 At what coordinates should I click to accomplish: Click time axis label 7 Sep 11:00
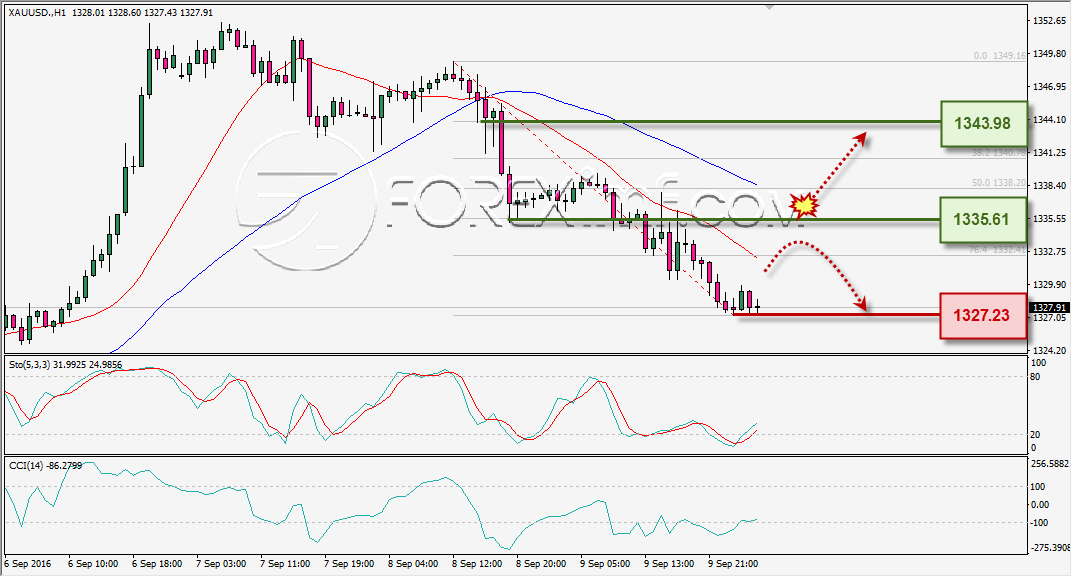click(285, 564)
